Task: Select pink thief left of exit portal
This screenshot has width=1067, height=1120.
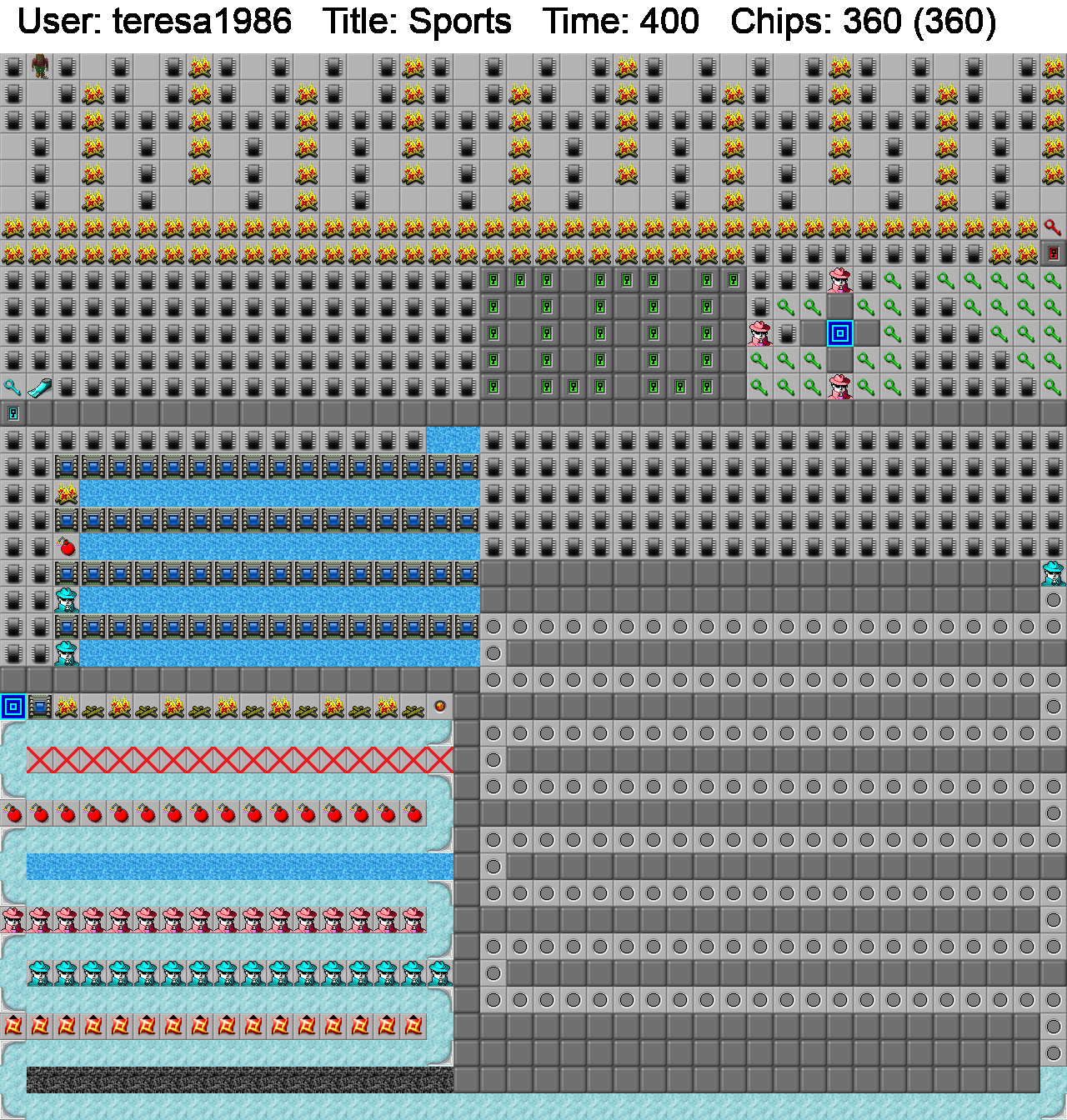Action: 760,333
